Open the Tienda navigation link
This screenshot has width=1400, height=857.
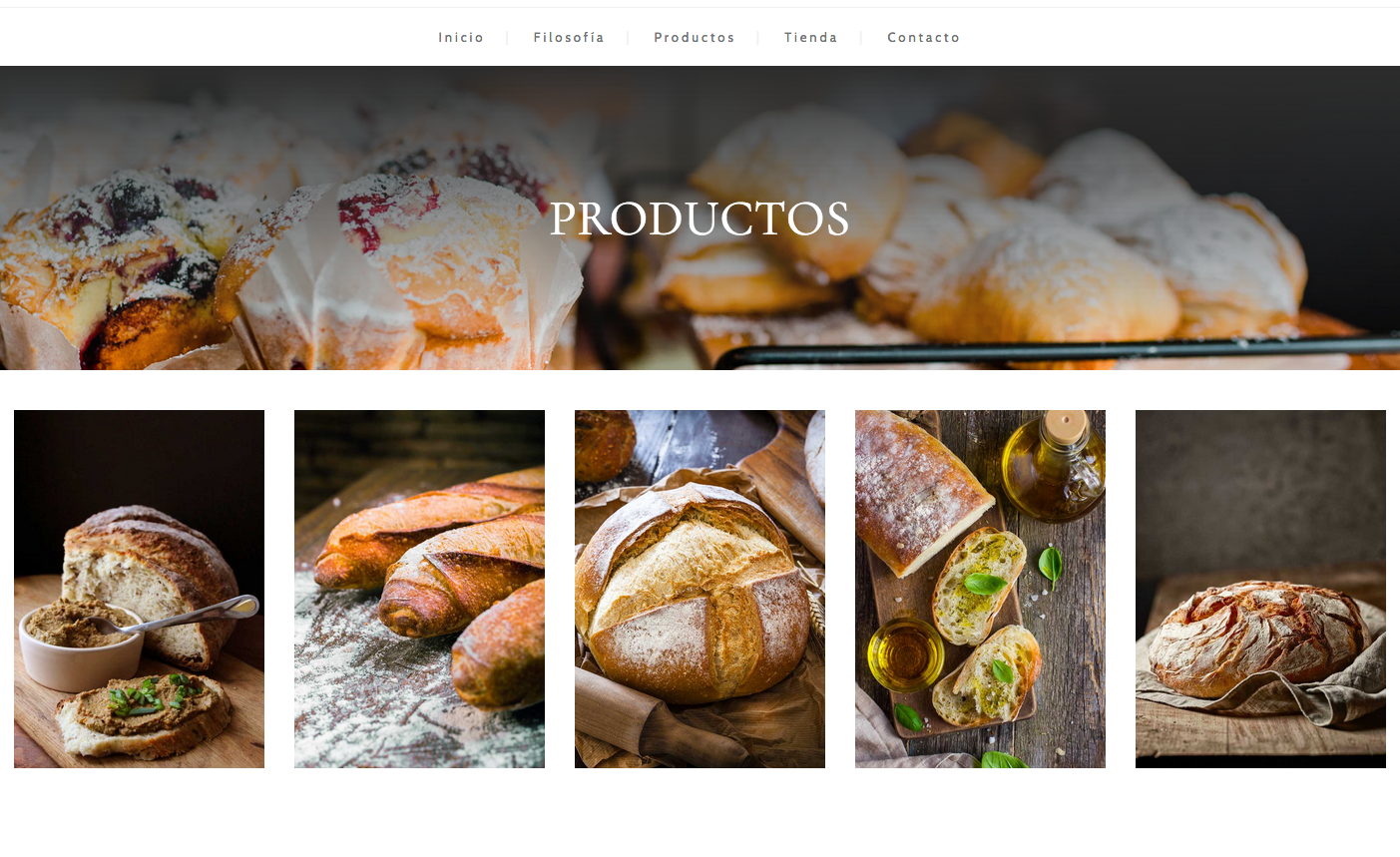pos(810,38)
